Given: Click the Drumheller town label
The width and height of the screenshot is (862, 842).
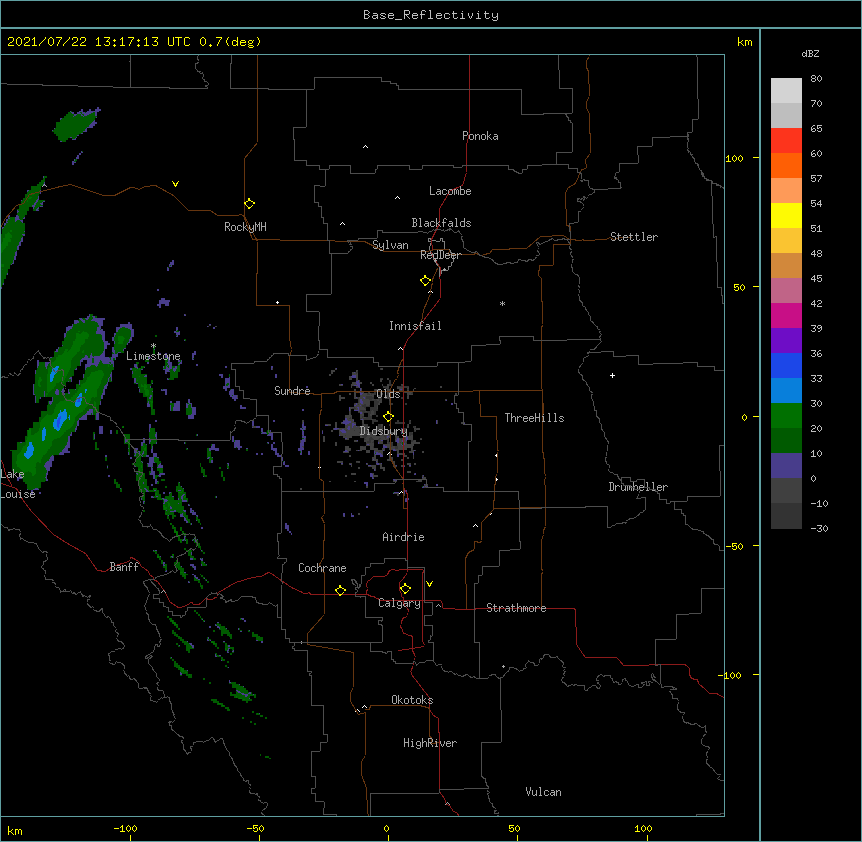Looking at the screenshot, I should point(638,487).
